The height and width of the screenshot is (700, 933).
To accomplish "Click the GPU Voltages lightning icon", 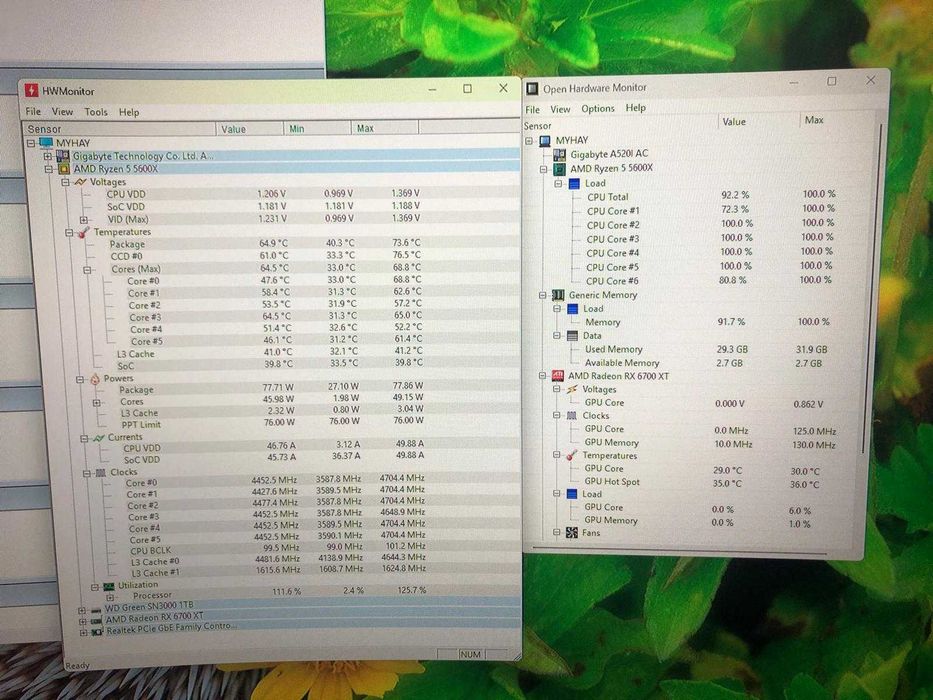I will [572, 389].
